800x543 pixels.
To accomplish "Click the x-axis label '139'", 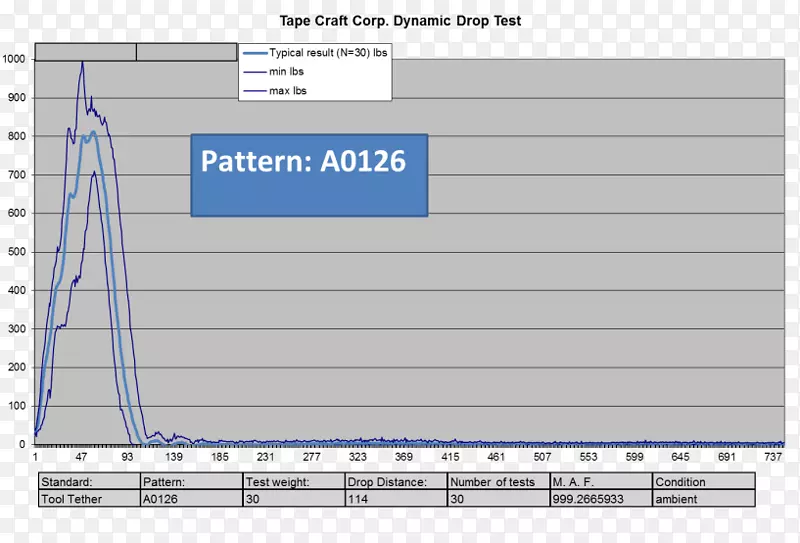I will 173,457.
